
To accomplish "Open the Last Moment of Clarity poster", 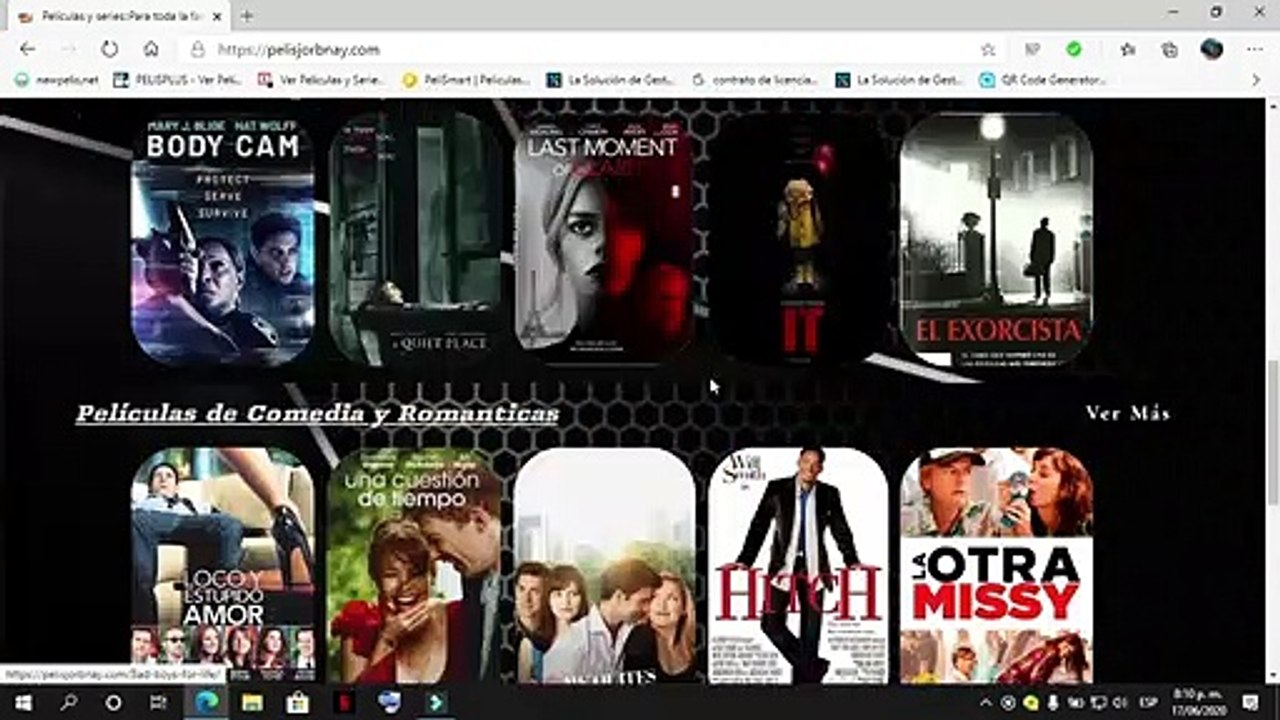I will click(603, 237).
